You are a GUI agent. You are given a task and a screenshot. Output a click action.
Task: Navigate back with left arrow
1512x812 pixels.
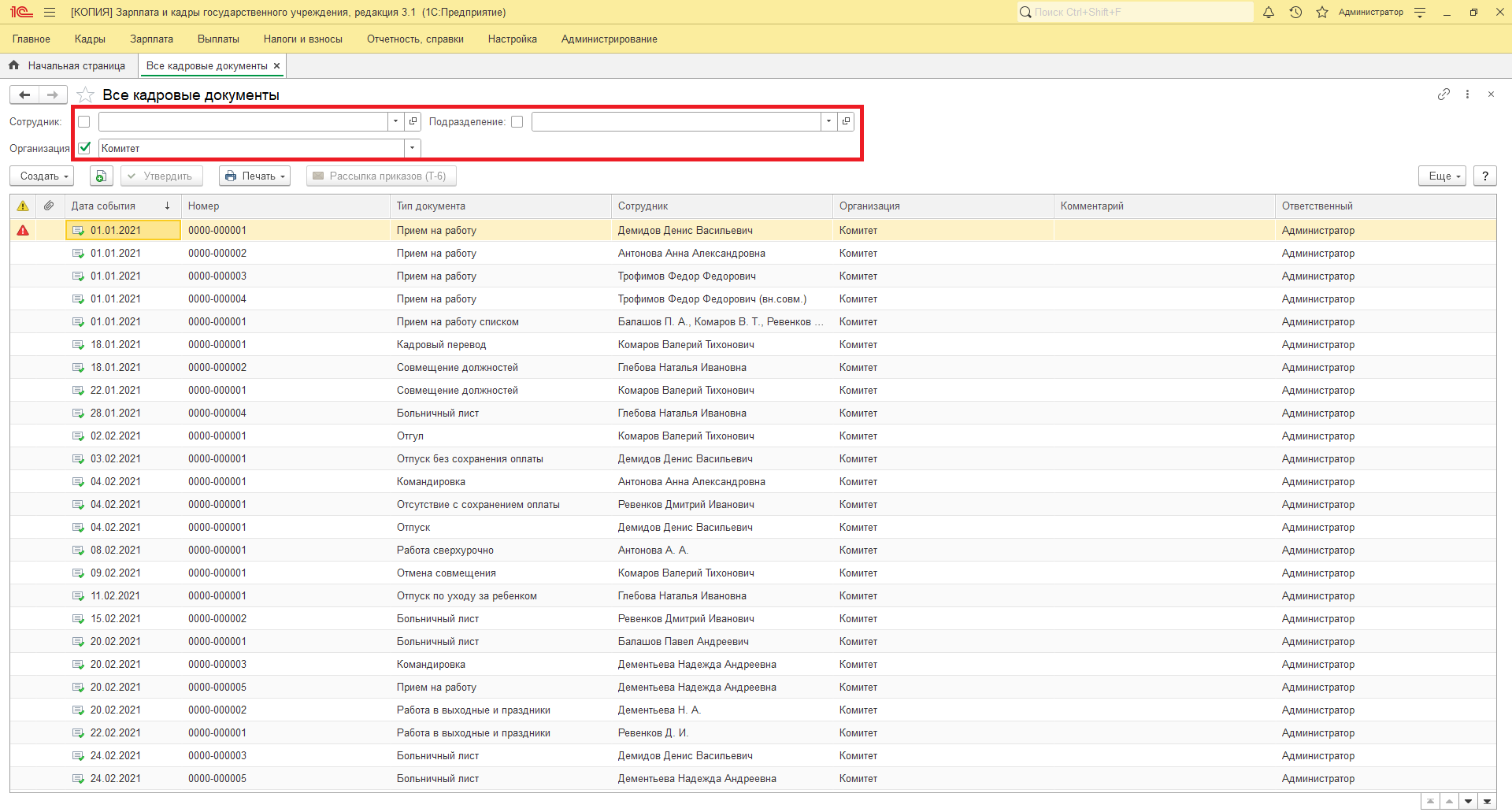click(24, 95)
